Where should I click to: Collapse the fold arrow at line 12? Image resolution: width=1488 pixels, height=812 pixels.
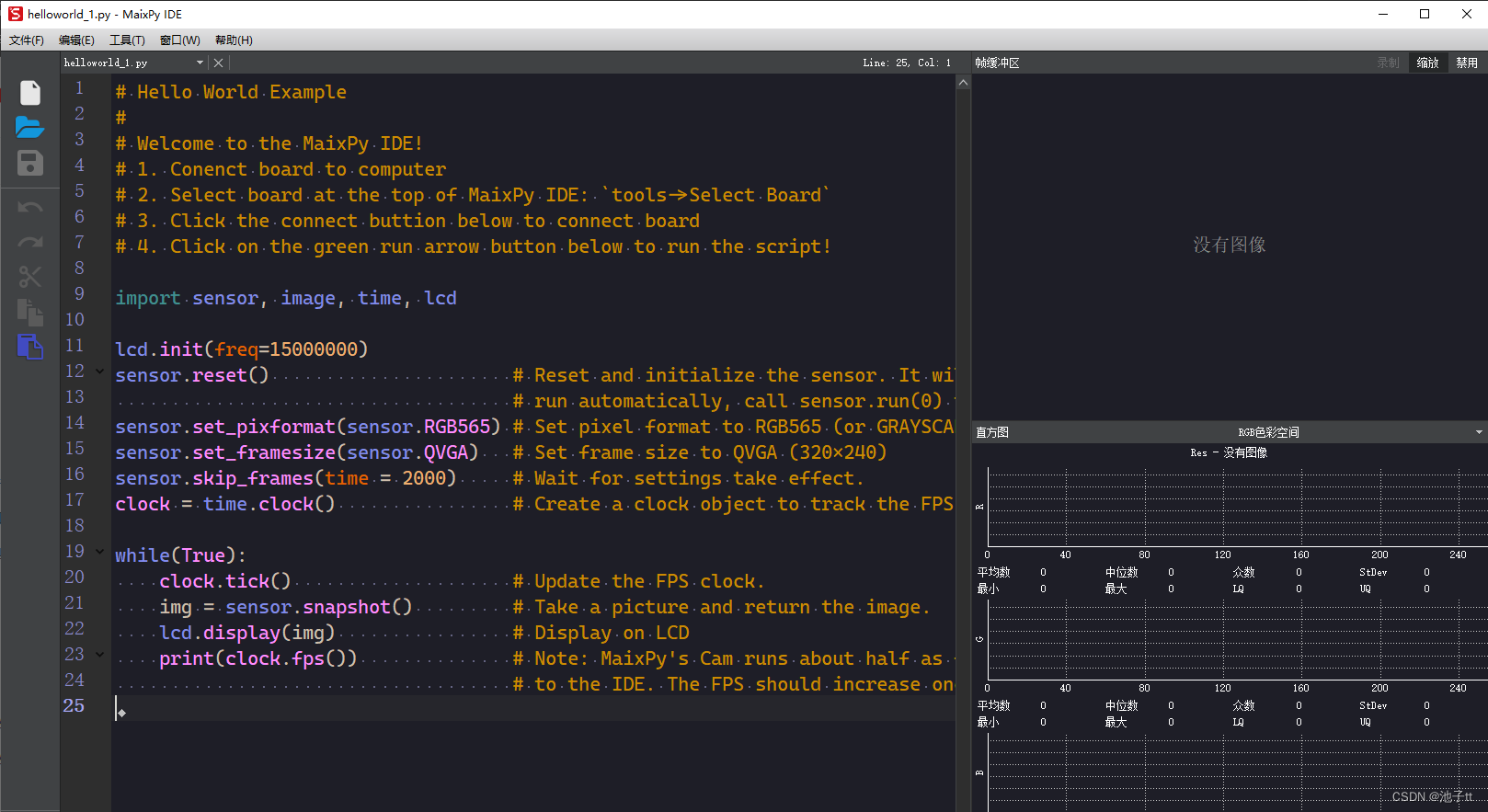pos(99,372)
